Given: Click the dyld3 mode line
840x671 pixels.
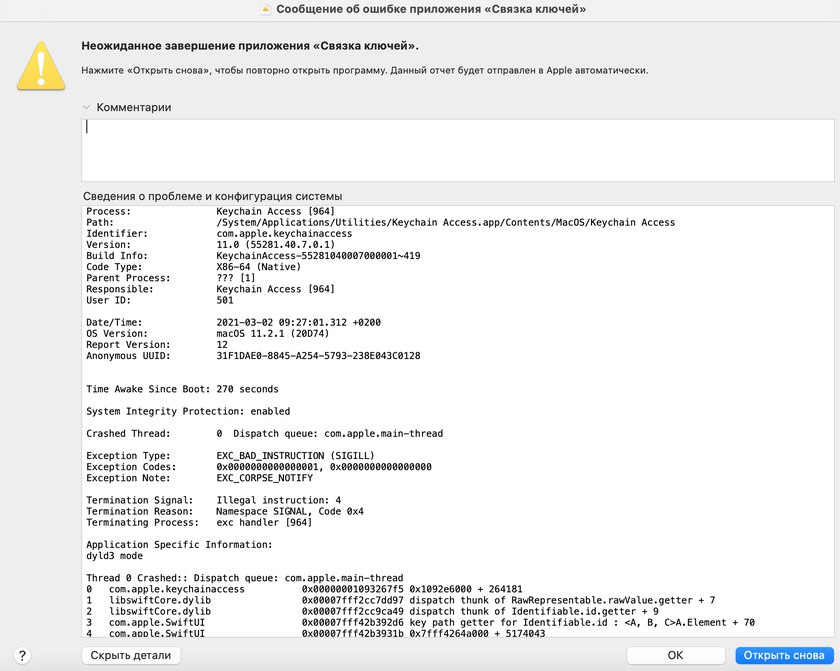Looking at the screenshot, I should click(115, 556).
